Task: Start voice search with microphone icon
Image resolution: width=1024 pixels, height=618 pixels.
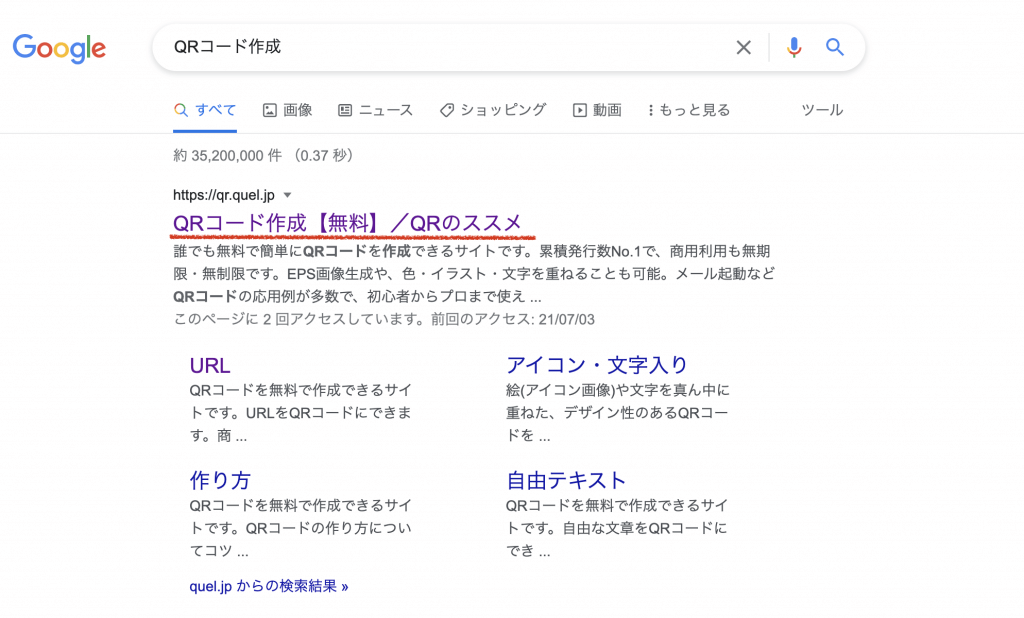Action: click(794, 47)
